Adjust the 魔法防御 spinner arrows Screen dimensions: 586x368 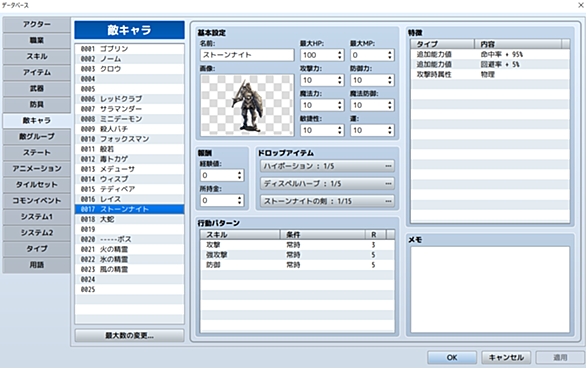tap(389, 105)
